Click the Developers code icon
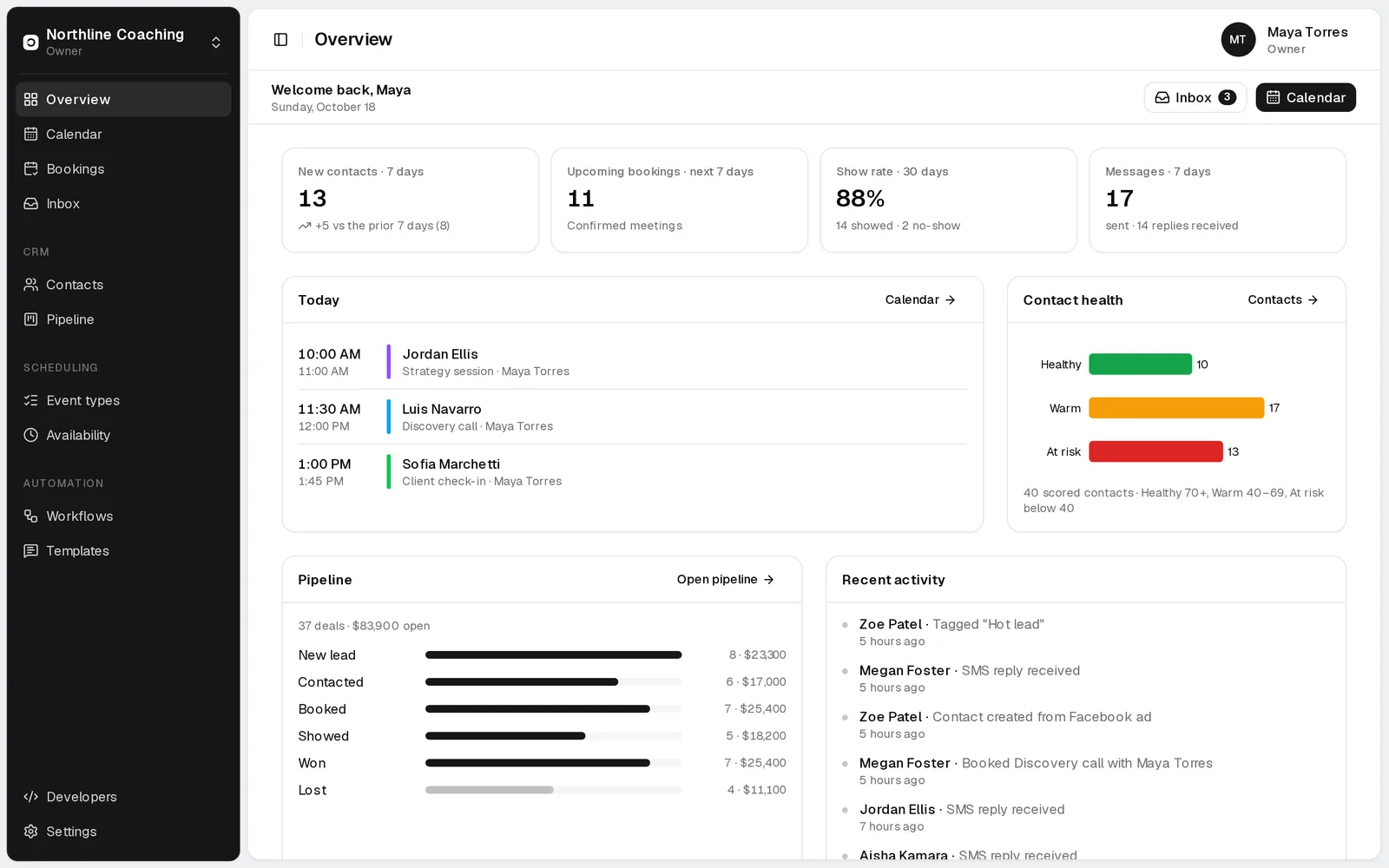 pyautogui.click(x=31, y=797)
